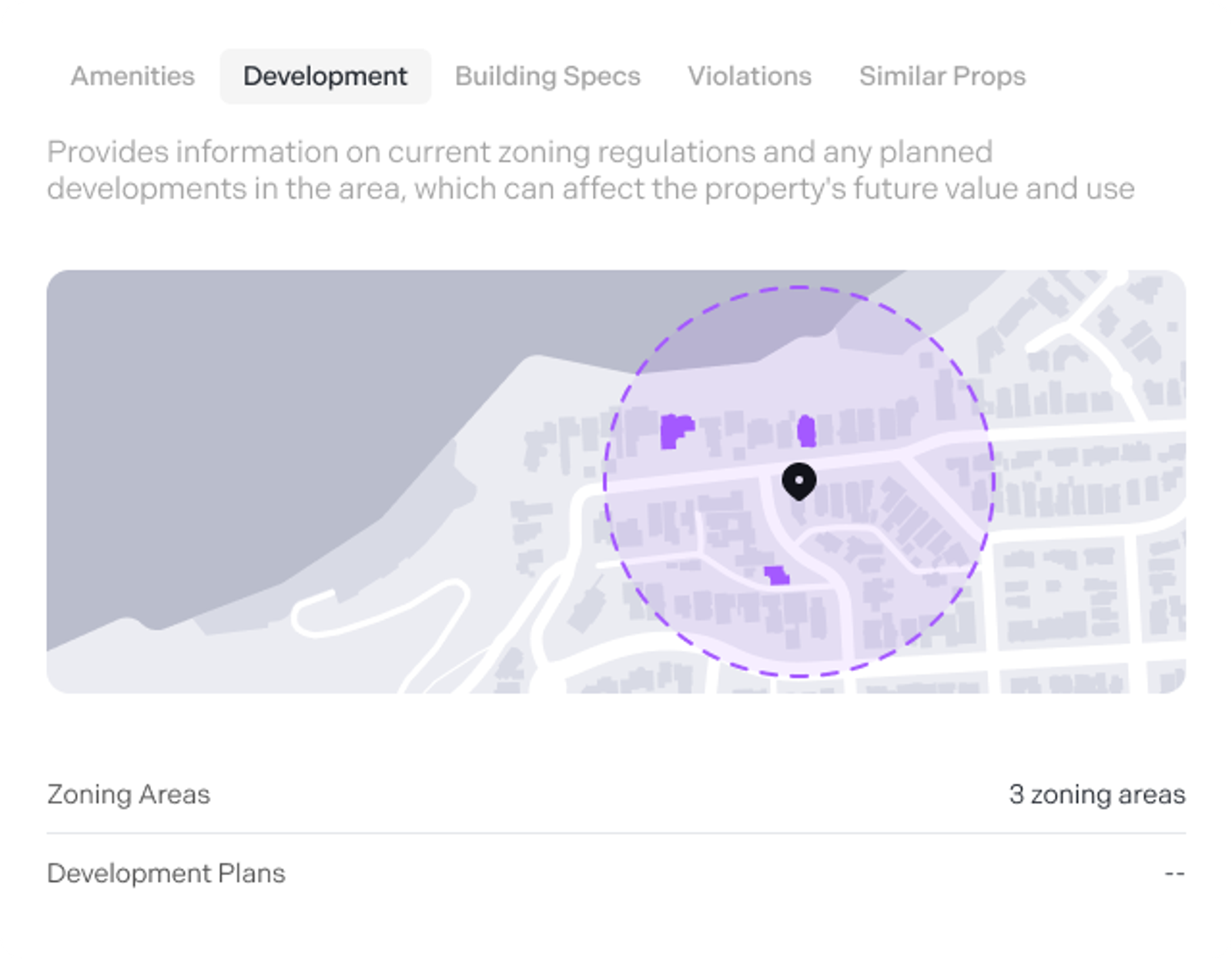Open the 3 zoning areas value

point(1096,794)
